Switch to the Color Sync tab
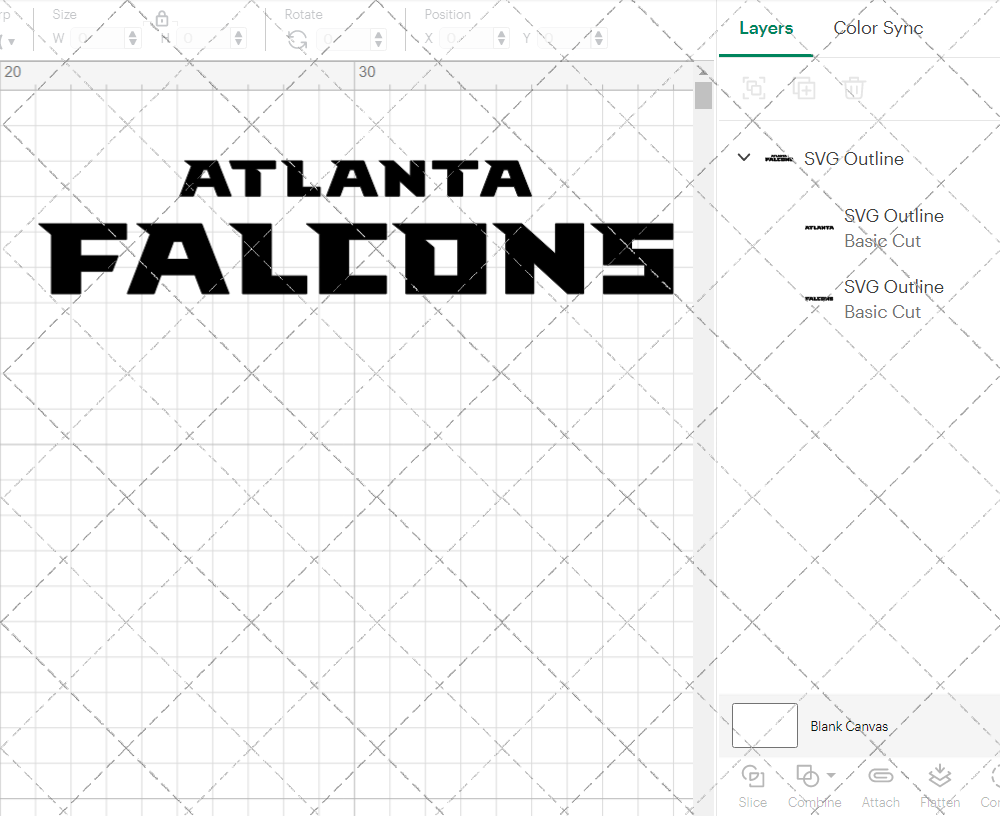Viewport: 1000px width, 816px height. [x=878, y=28]
